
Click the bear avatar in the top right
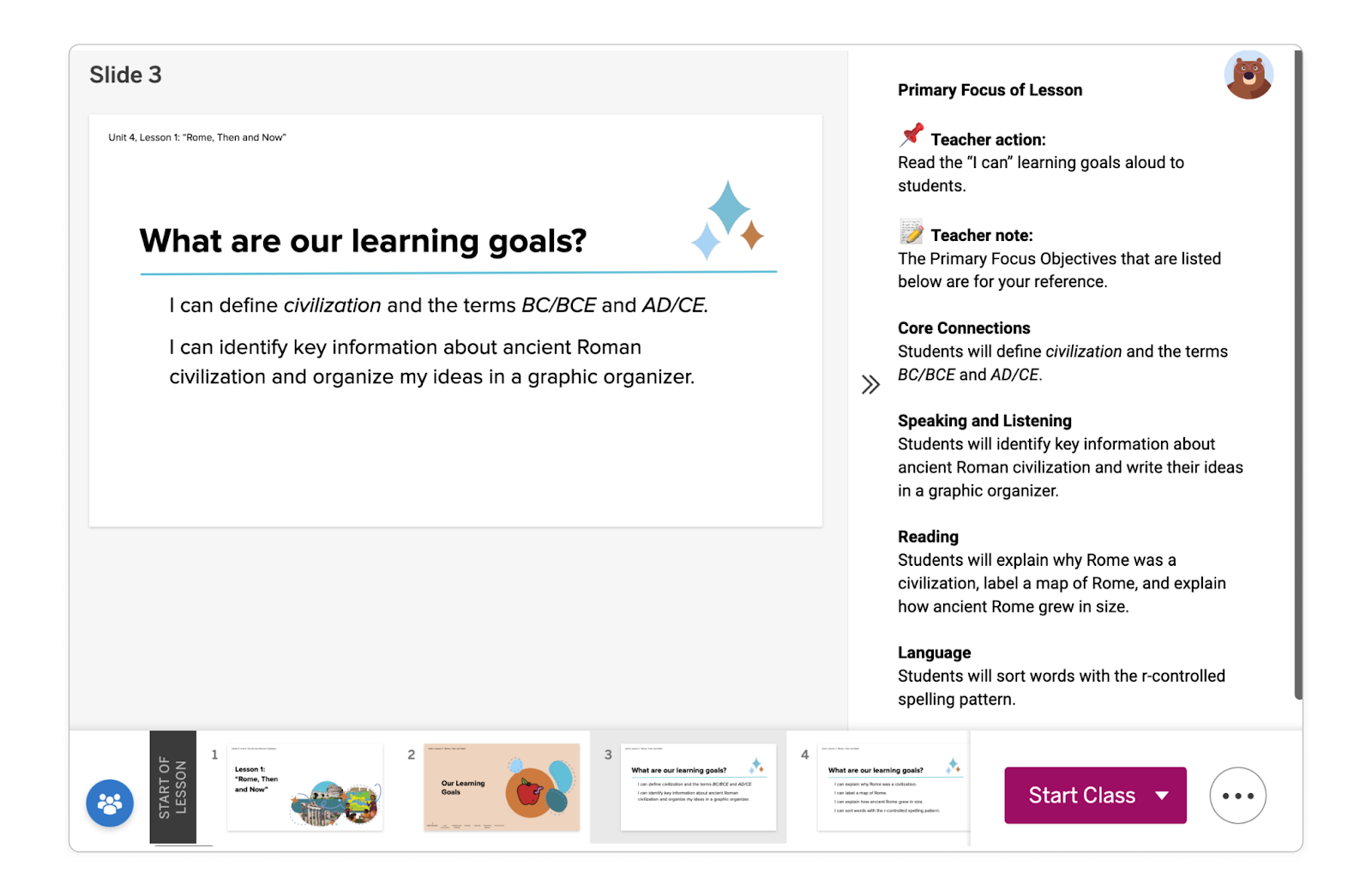click(x=1249, y=75)
